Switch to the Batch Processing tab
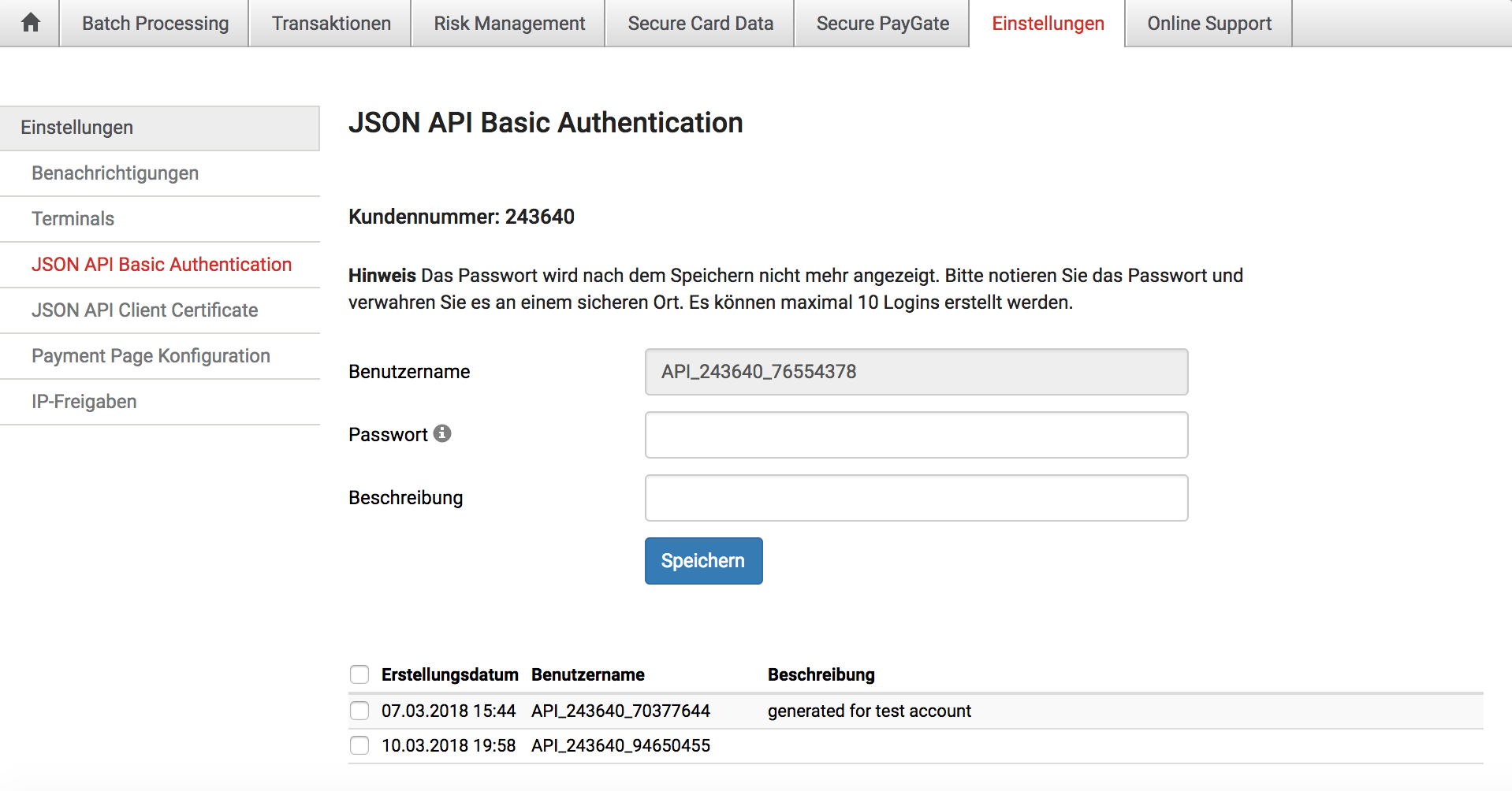Screen dimensions: 1512x791 (154, 23)
